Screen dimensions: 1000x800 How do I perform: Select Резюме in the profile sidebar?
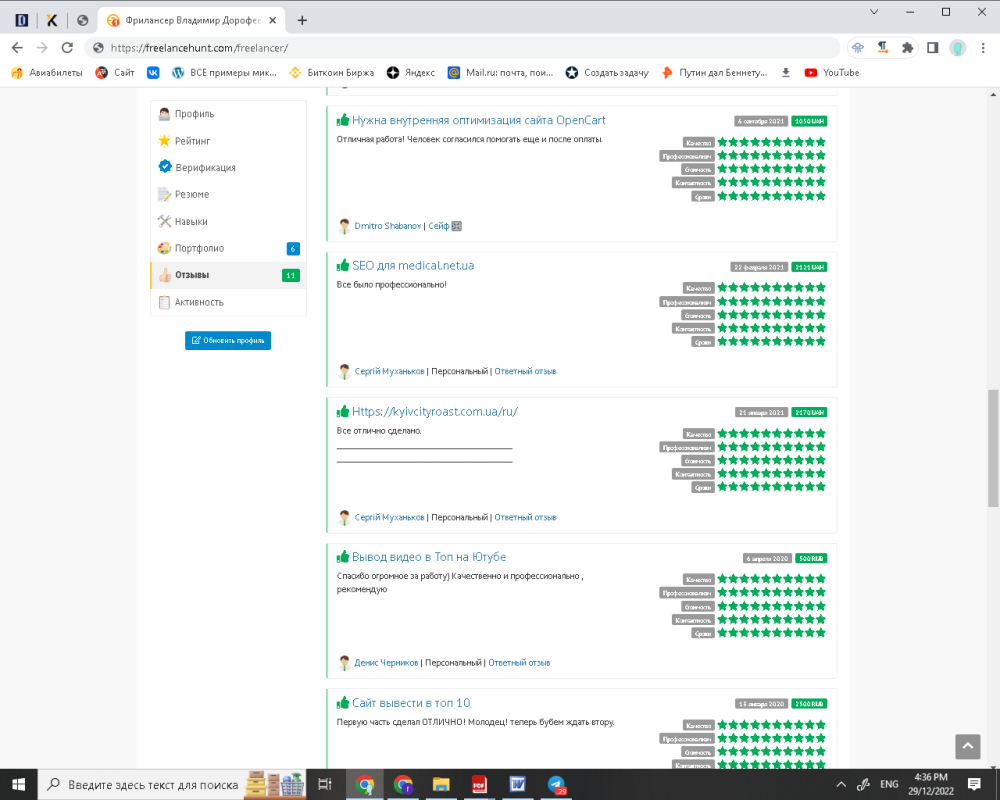click(x=192, y=194)
